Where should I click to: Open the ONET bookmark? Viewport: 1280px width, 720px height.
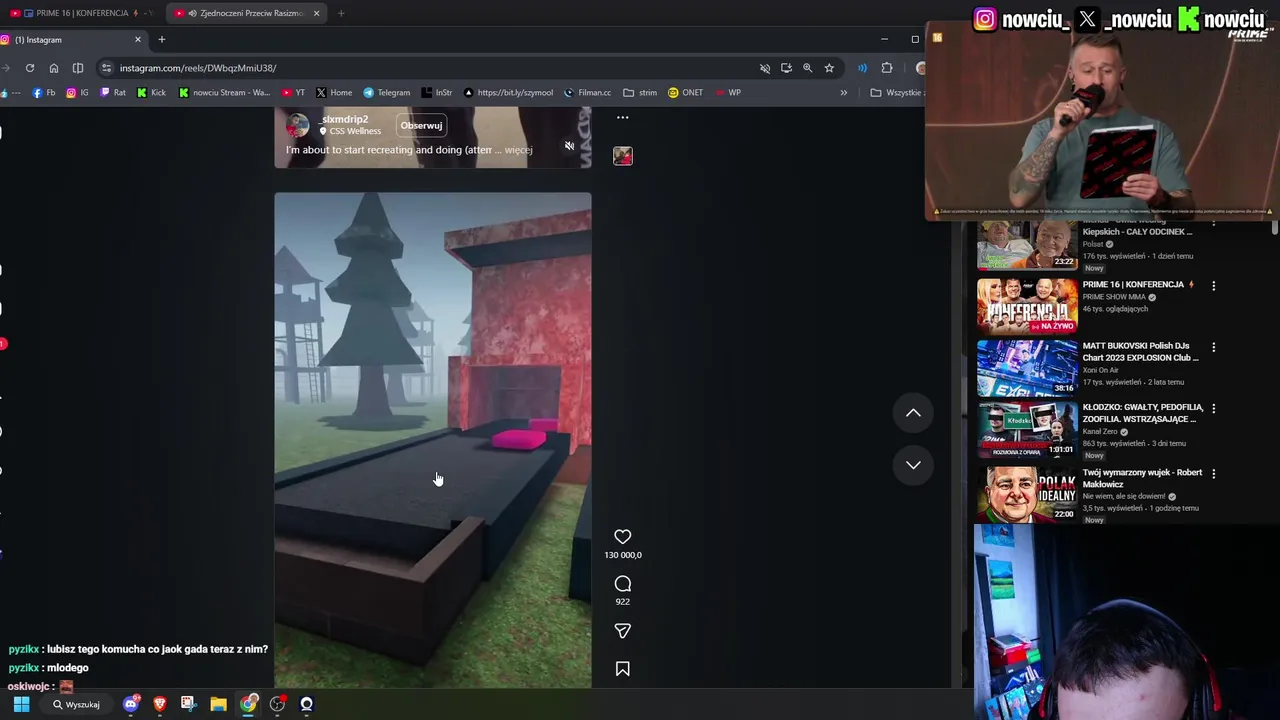click(x=686, y=93)
